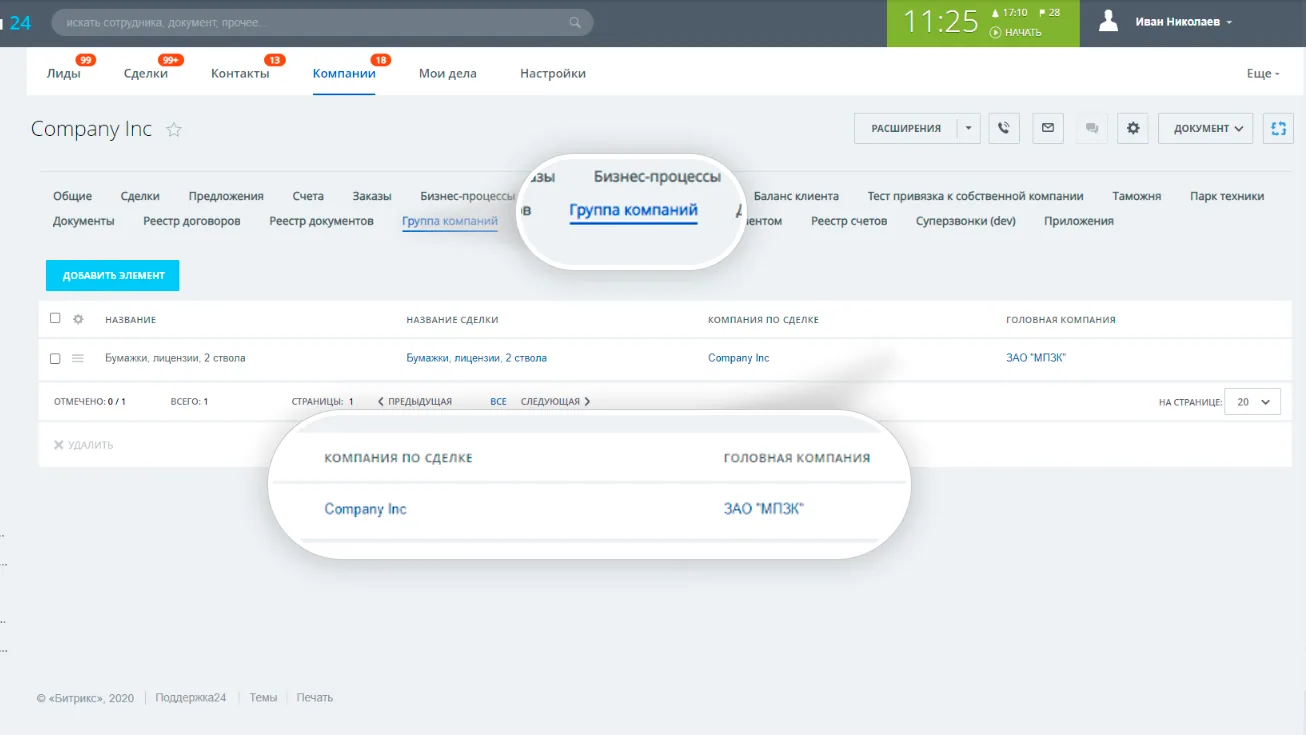Click the Печать footer link
Viewport: 1306px width, 735px height.
click(315, 698)
